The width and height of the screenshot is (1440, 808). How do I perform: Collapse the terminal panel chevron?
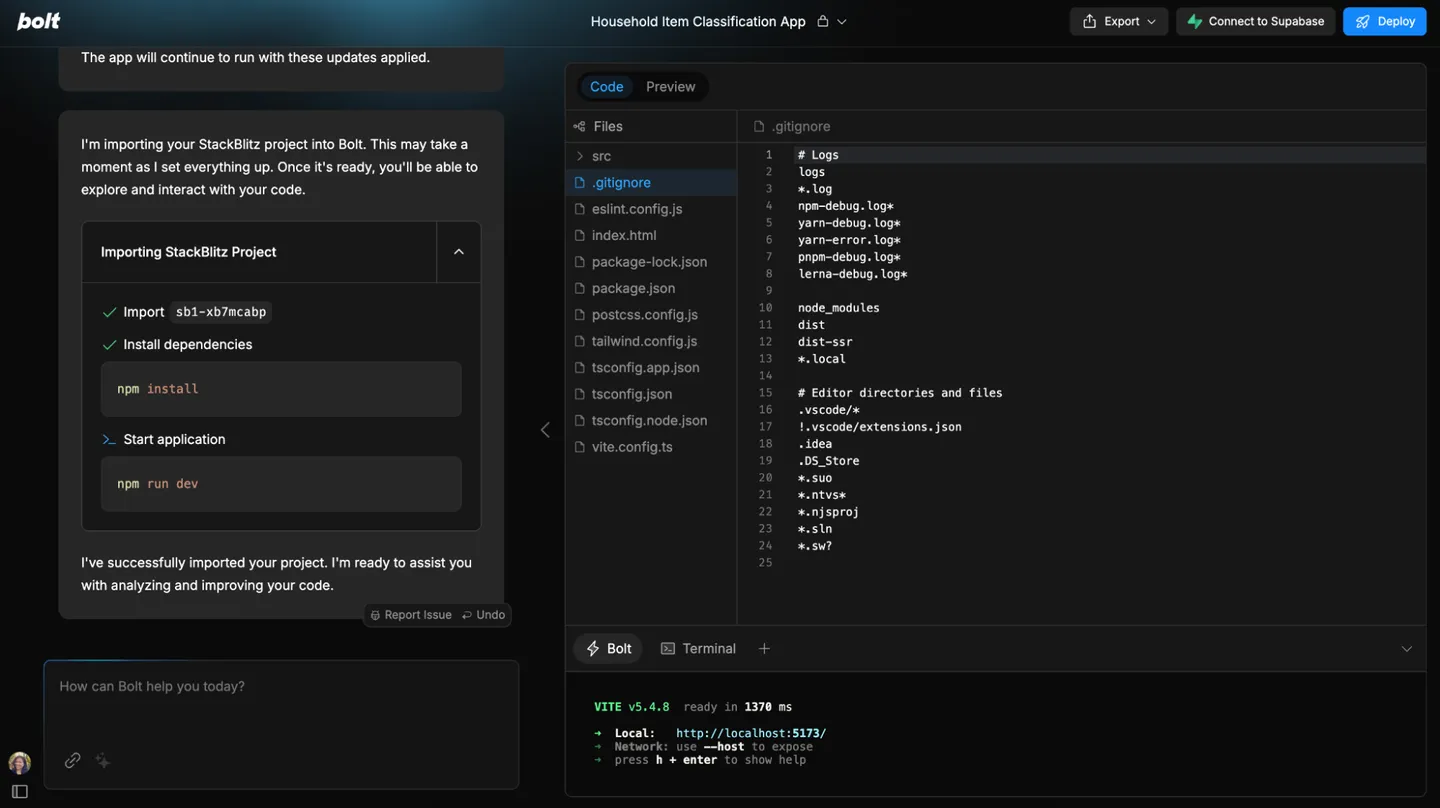click(1406, 649)
